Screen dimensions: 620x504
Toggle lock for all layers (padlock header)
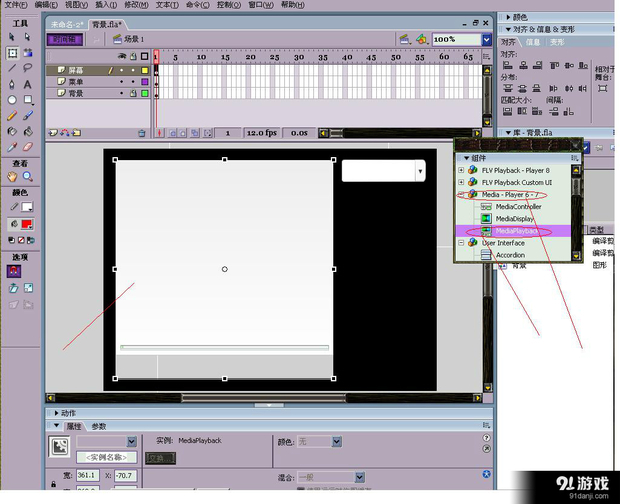click(134, 57)
